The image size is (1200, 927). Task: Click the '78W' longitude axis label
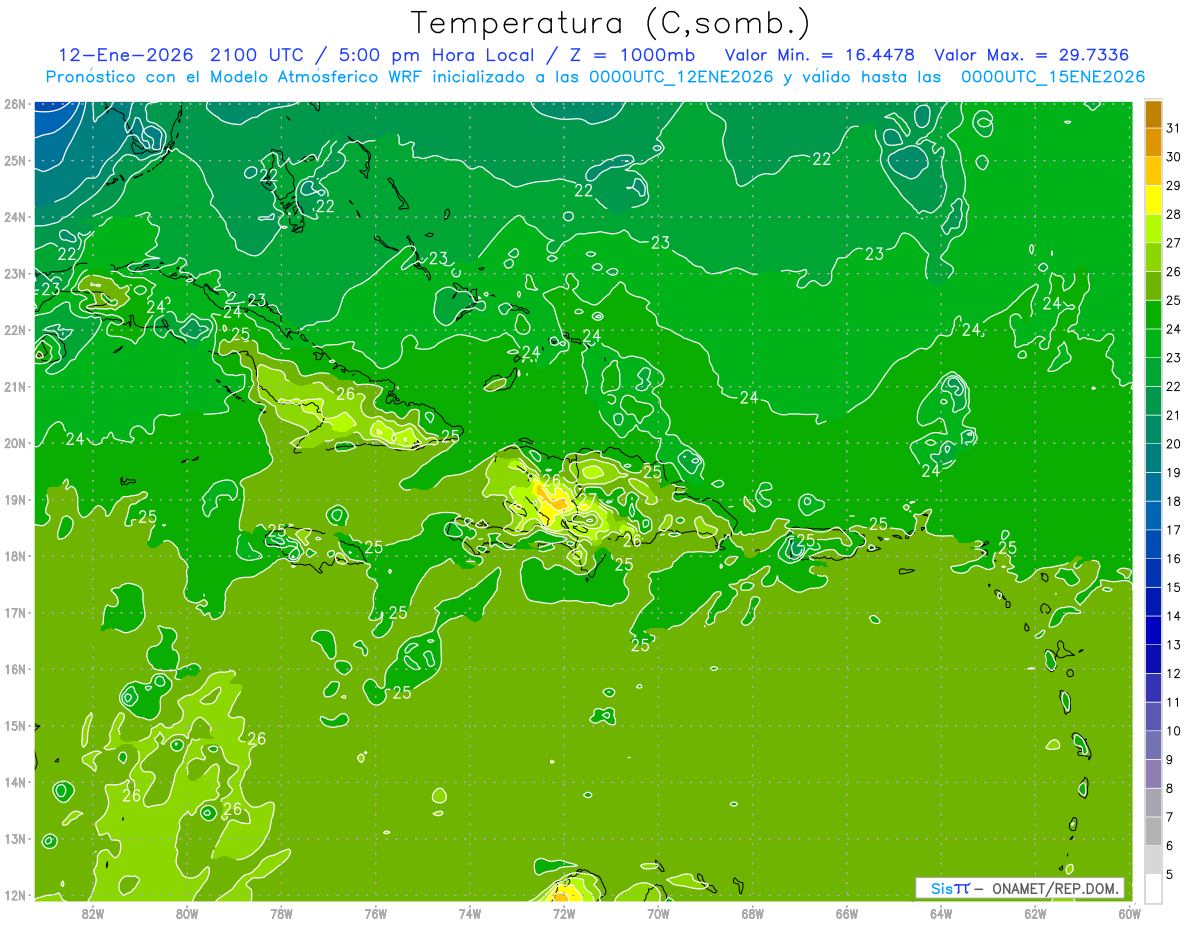click(282, 913)
